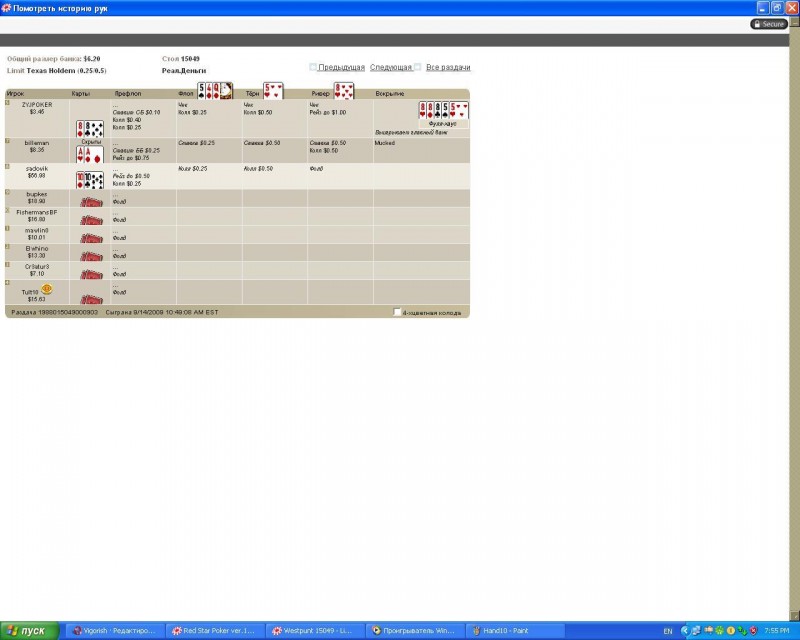Go to the previous hand (Предыдущая)
Screen dimensions: 800x640
(x=341, y=67)
